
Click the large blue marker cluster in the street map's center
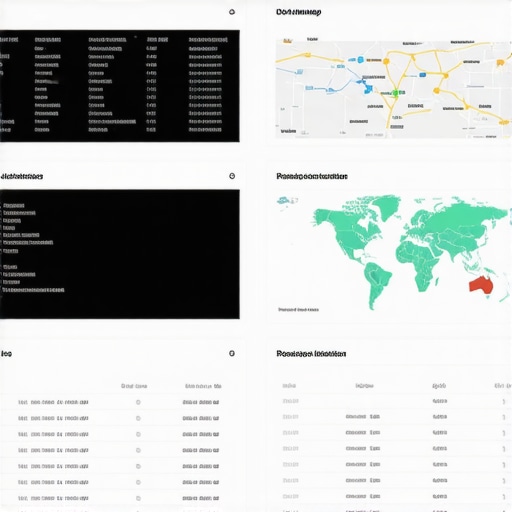click(x=368, y=88)
